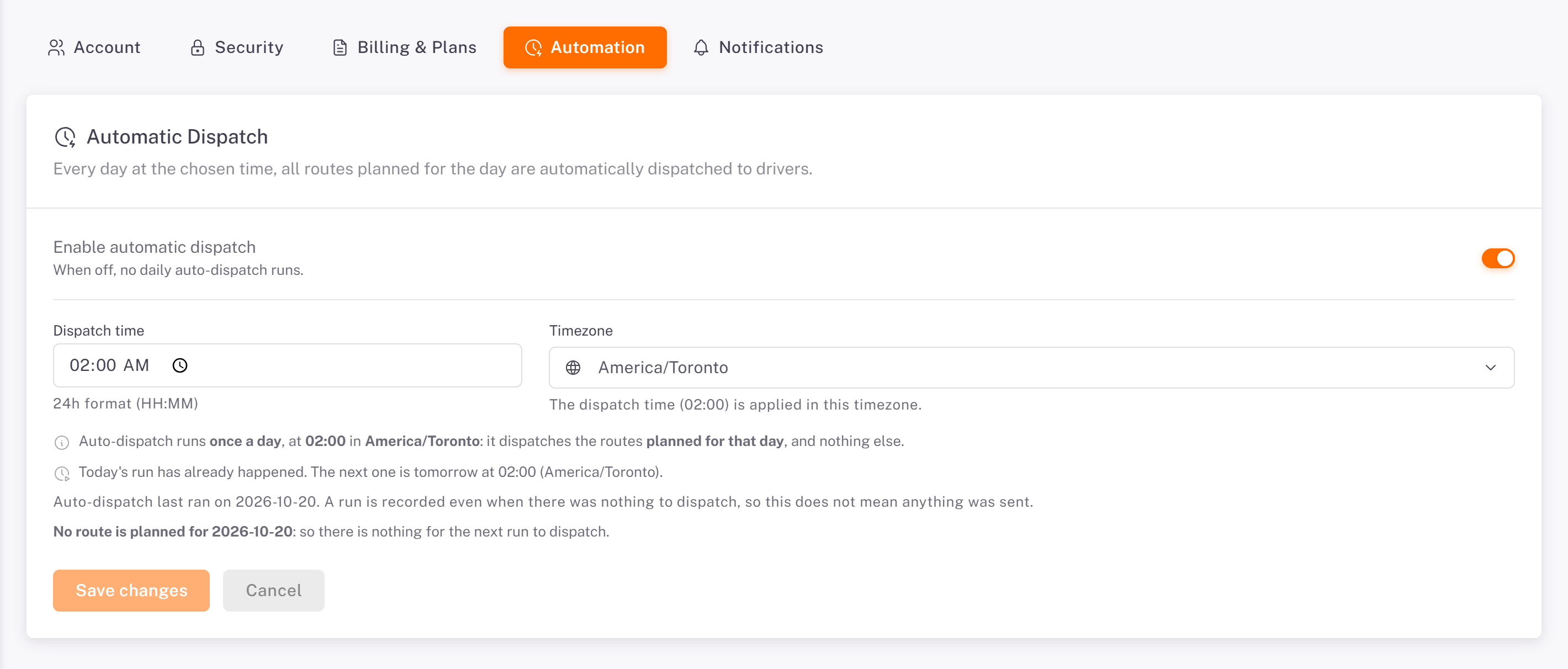Click the Dispatch time input field
Screen dimensions: 1568x669
[287, 365]
